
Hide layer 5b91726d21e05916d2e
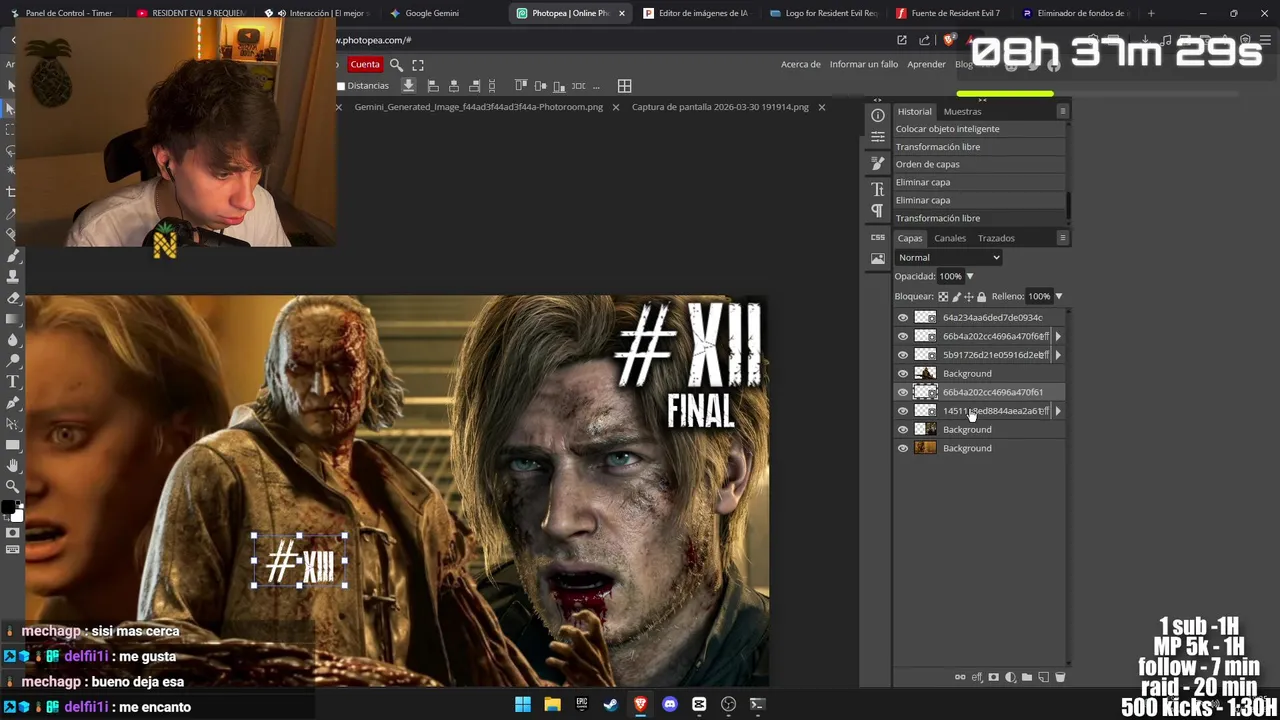coord(903,355)
